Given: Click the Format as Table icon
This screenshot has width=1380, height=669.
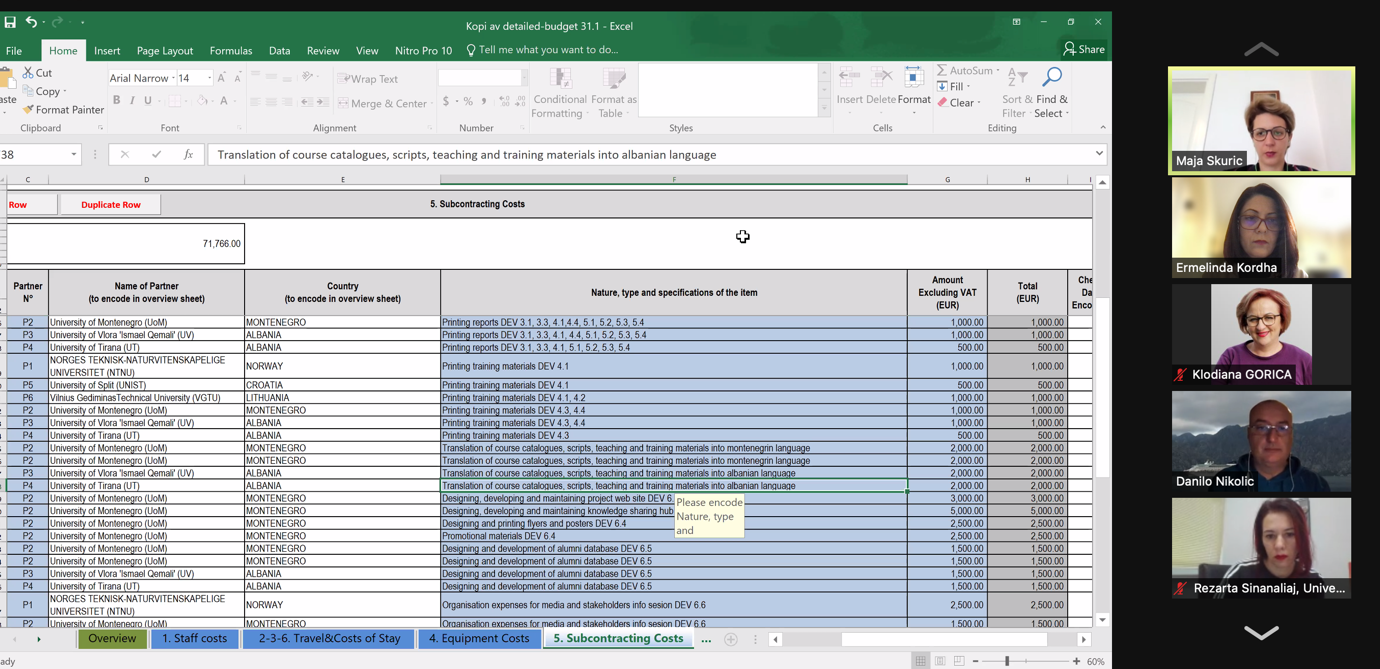Looking at the screenshot, I should coord(614,80).
